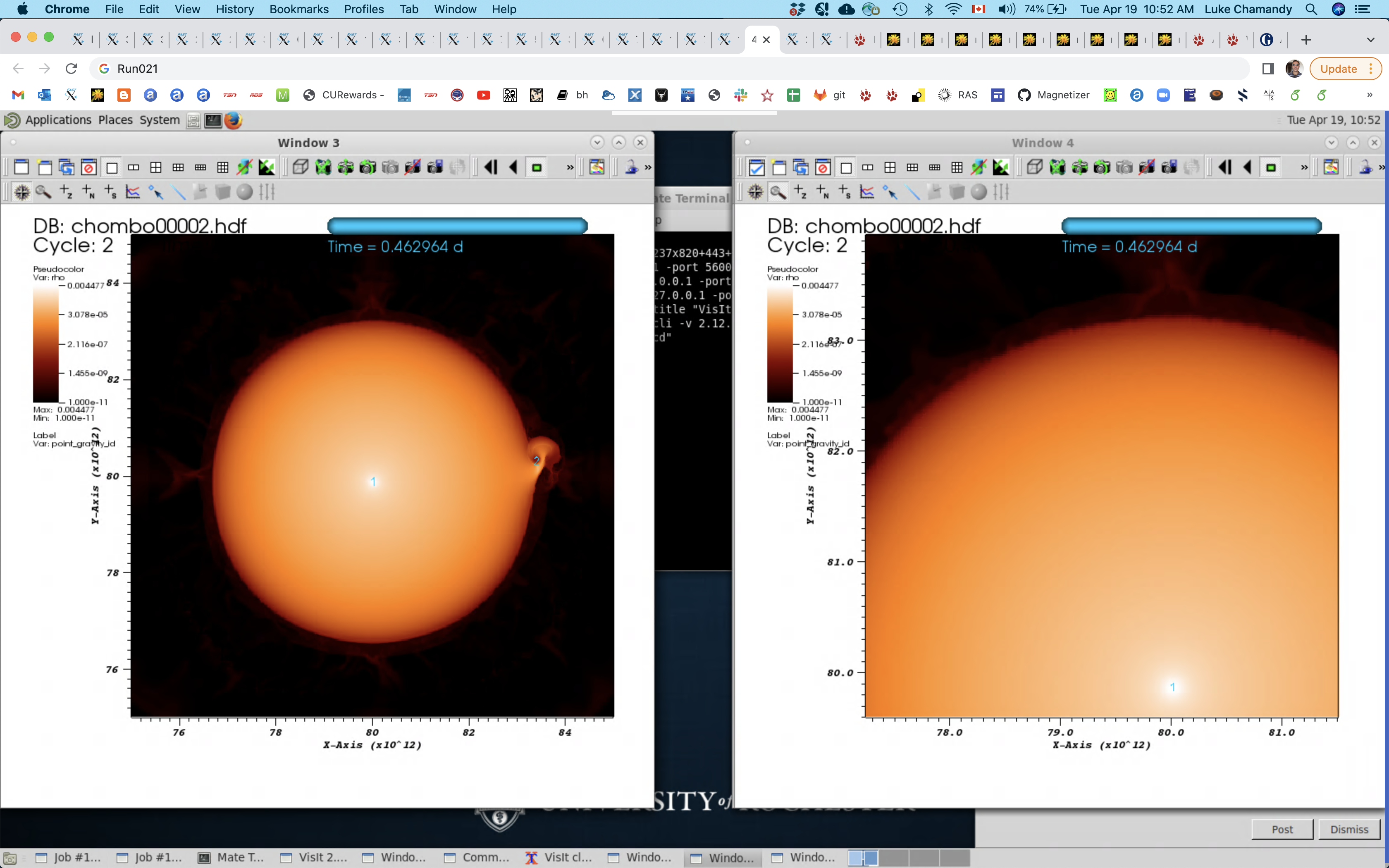This screenshot has height=868, width=1389.
Task: Choose Node pick tool in Window 3
Action: click(x=88, y=192)
